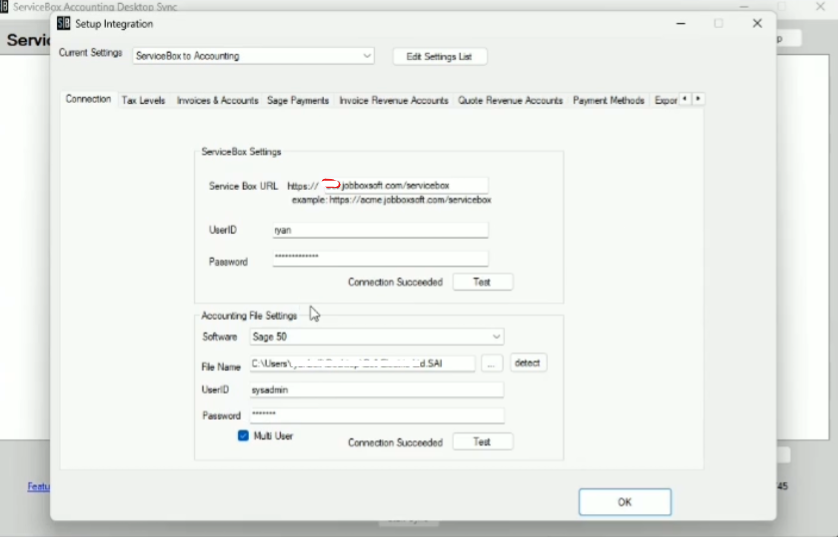Click ServiceBox Connection Succeeded status text
Viewport: 838px width, 537px height.
[x=395, y=282]
